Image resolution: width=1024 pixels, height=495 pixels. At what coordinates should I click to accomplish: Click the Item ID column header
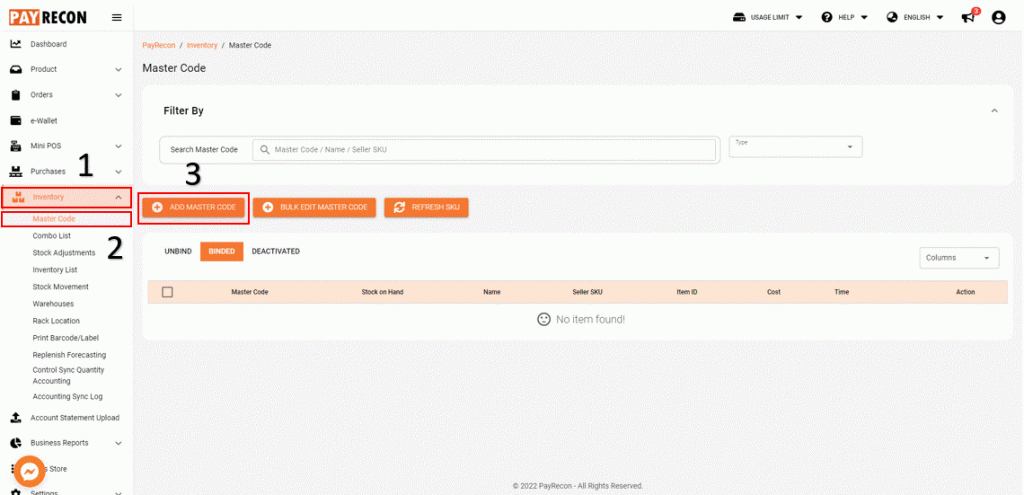(x=687, y=292)
